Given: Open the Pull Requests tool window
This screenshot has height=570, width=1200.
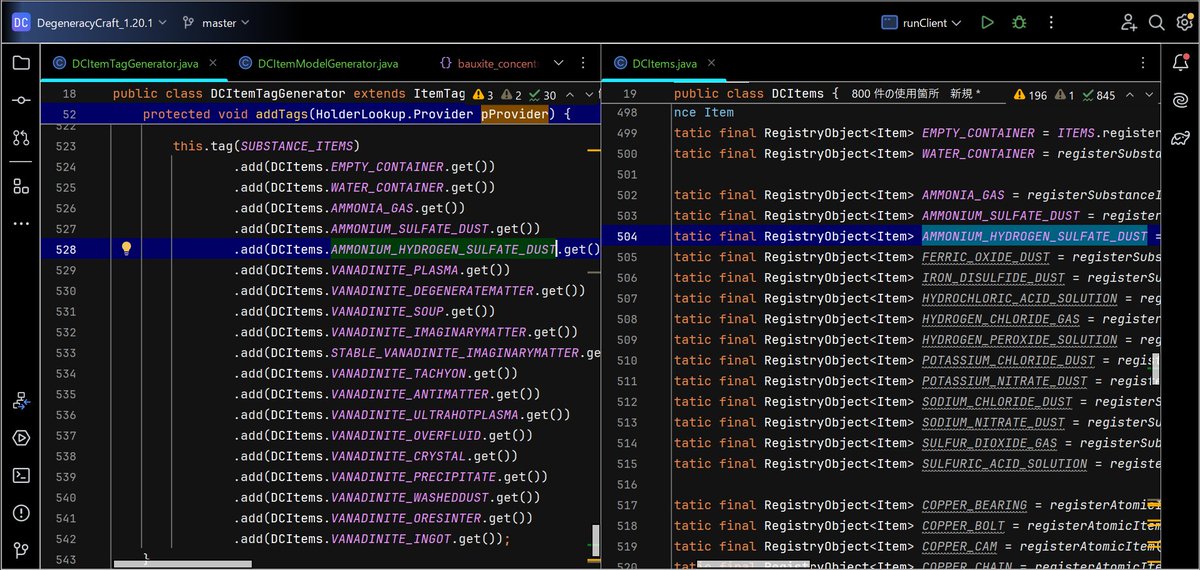Looking at the screenshot, I should [21, 138].
